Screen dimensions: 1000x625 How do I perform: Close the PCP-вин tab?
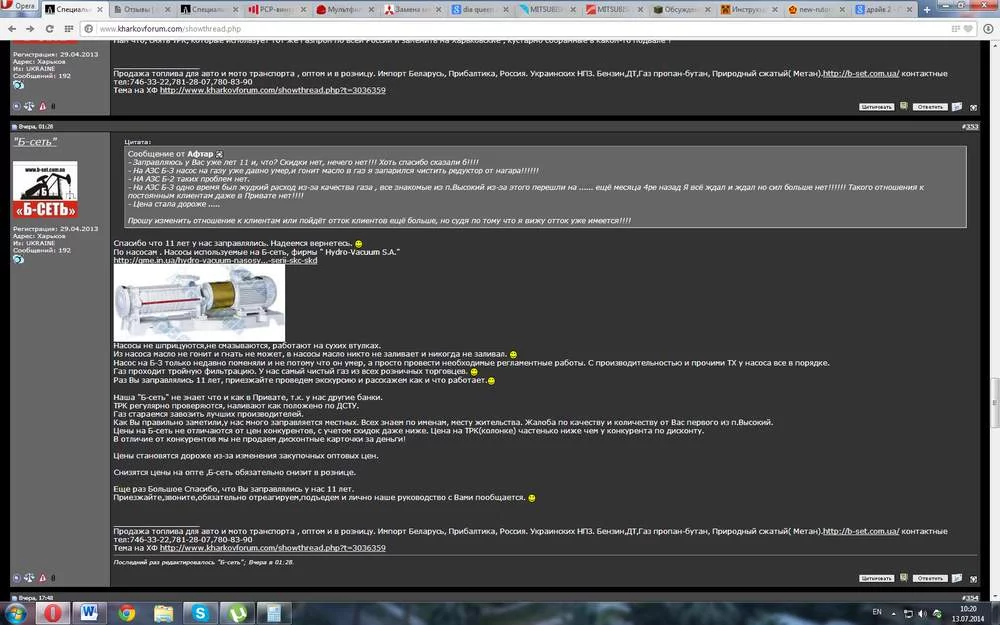point(303,10)
